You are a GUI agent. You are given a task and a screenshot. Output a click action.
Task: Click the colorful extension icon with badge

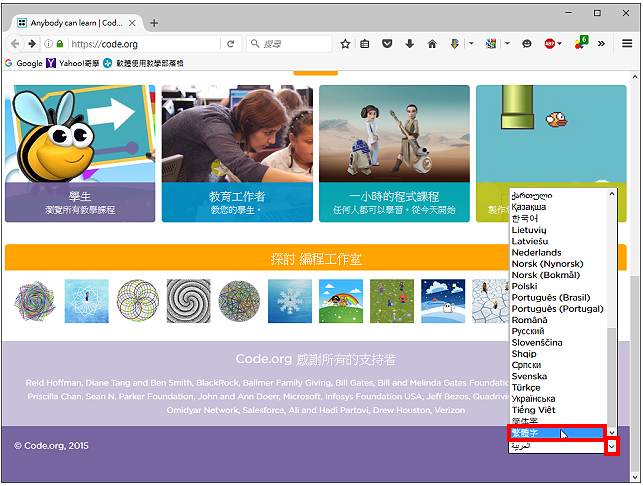581,43
